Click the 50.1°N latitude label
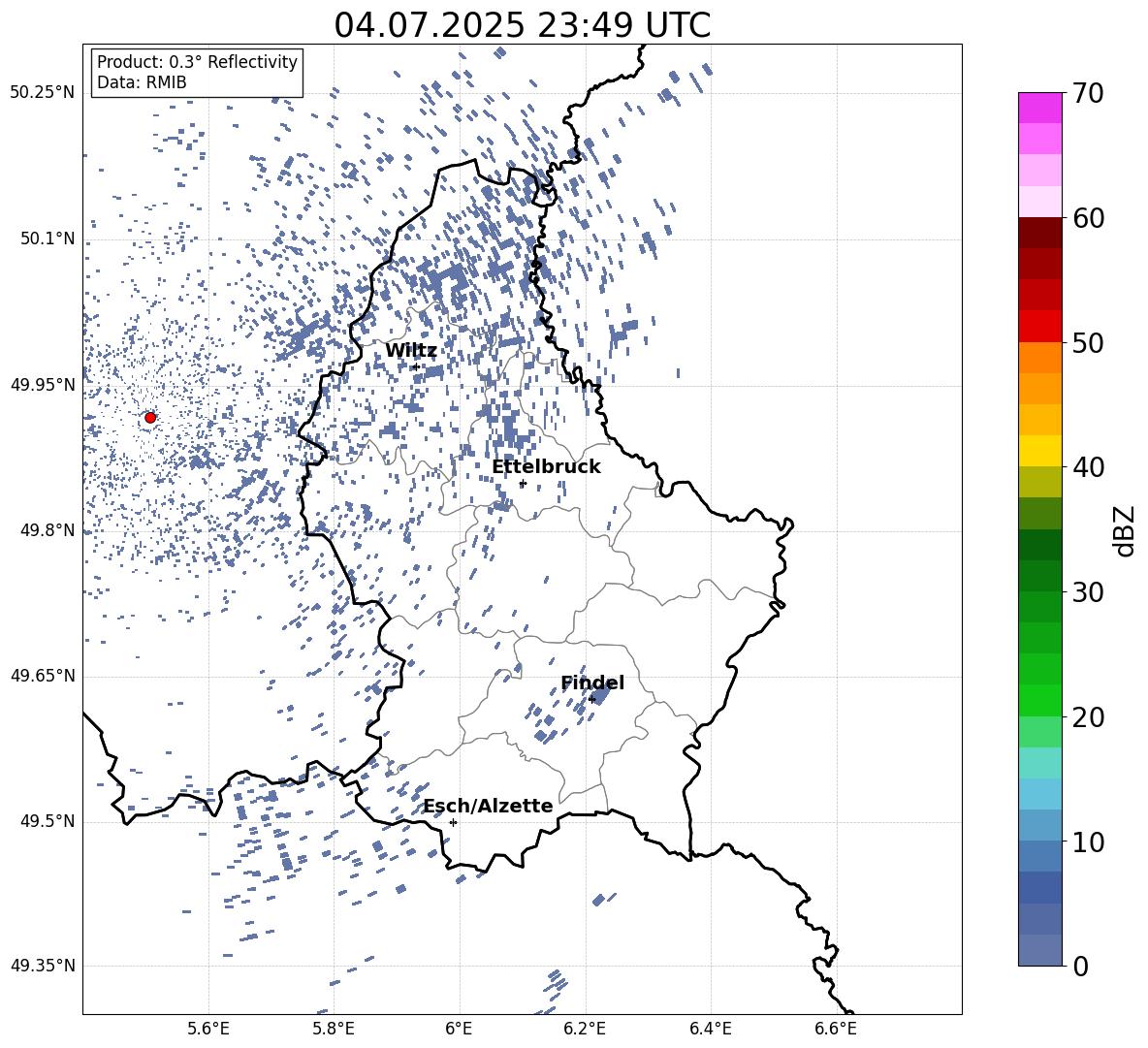This screenshot has height=1048, width=1148. click(x=48, y=239)
